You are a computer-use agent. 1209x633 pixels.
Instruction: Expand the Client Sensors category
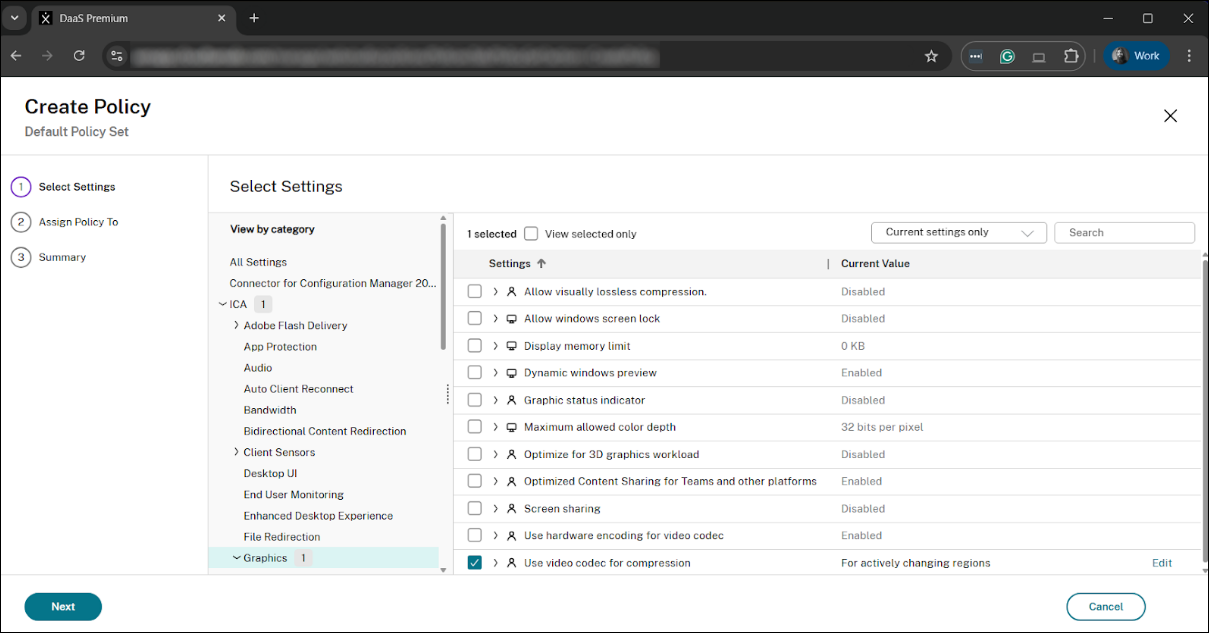pyautogui.click(x=236, y=451)
